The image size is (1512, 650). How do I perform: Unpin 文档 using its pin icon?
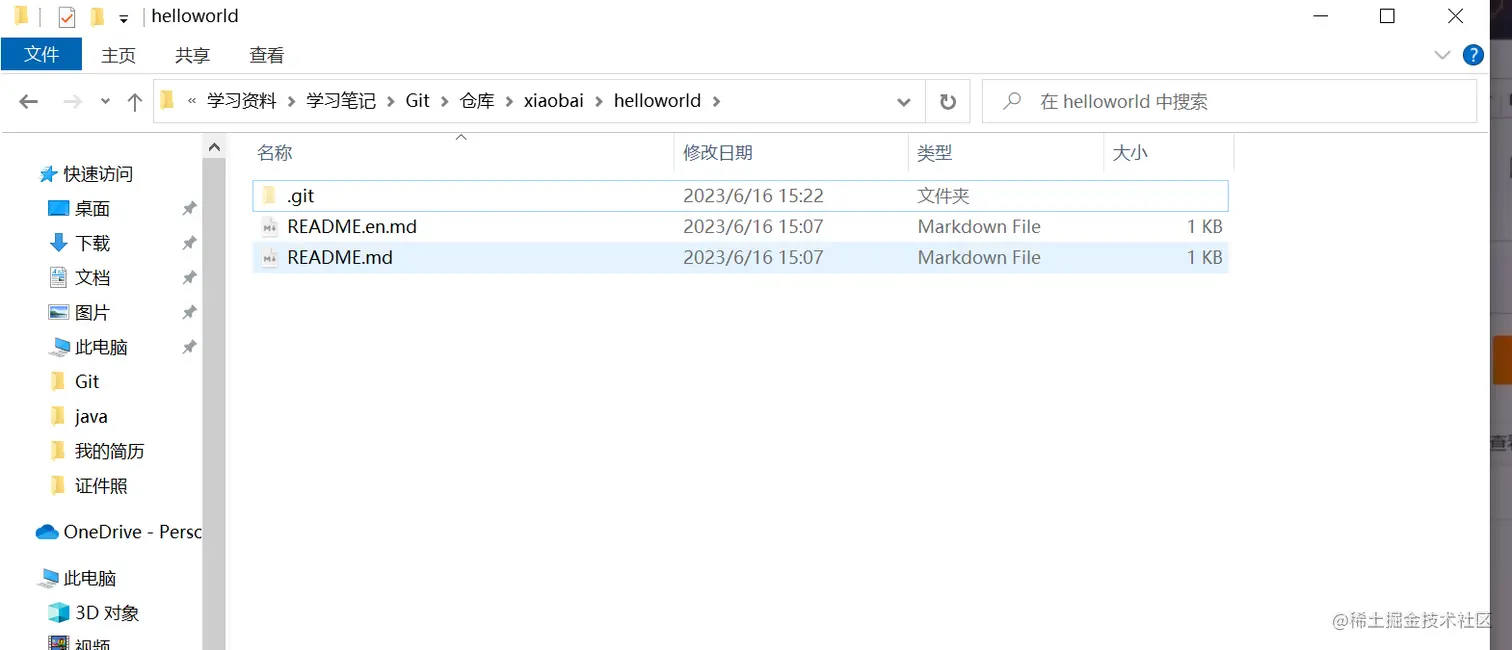point(188,278)
